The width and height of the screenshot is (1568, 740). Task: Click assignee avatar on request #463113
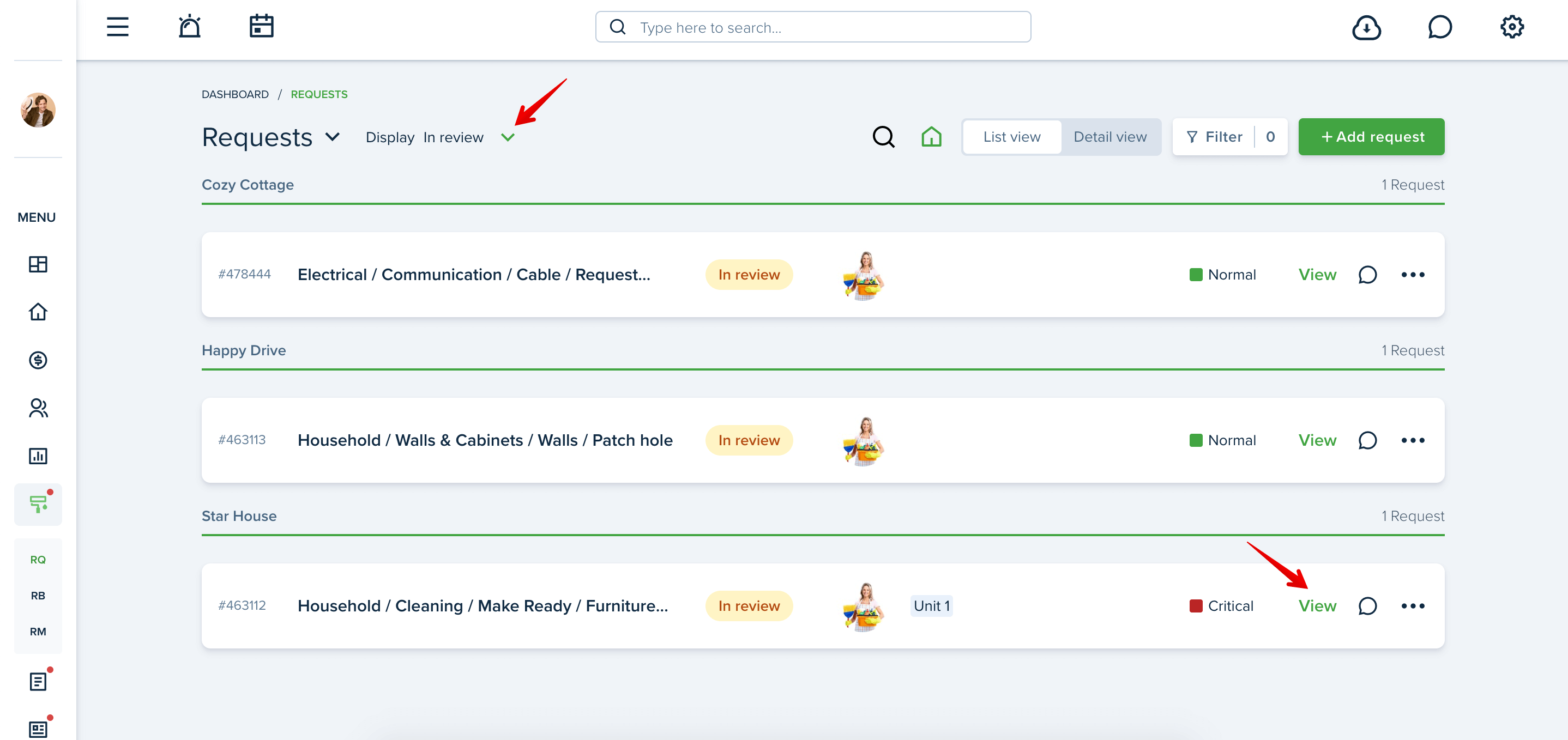864,441
